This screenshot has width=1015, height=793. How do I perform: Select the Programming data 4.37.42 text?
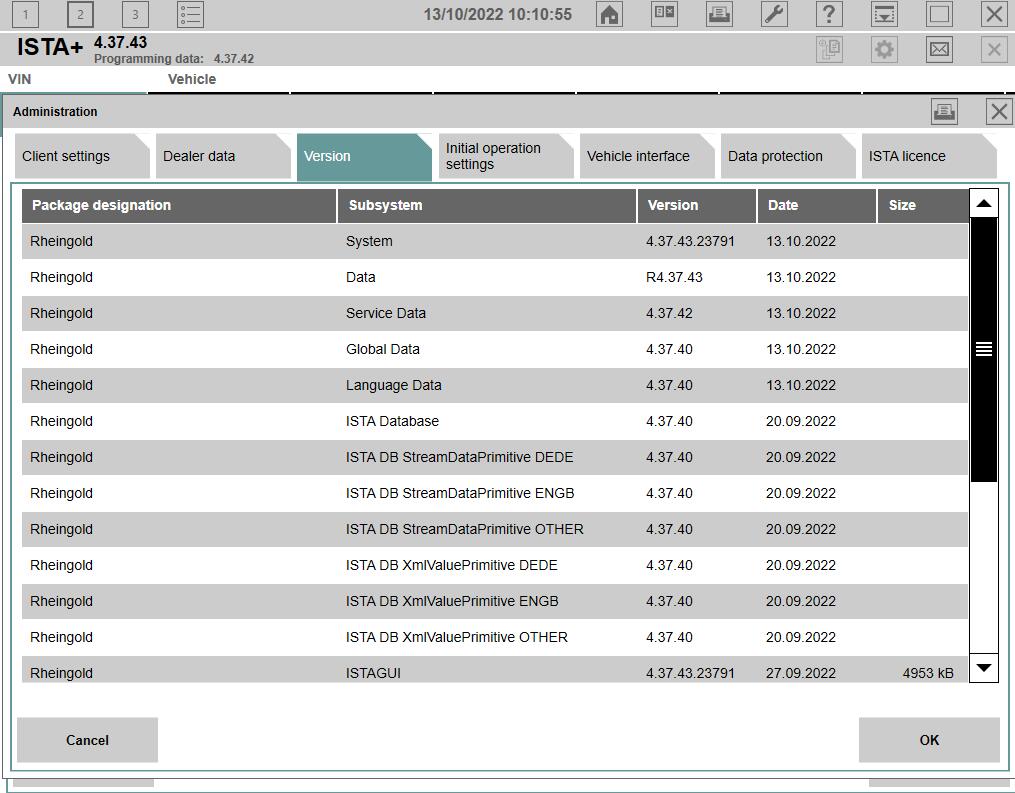click(174, 59)
